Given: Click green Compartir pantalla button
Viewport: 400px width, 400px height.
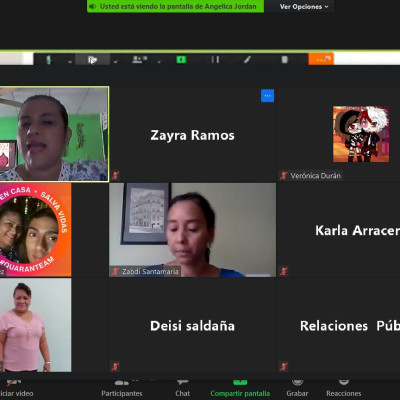Looking at the screenshot, I should (x=240, y=389).
